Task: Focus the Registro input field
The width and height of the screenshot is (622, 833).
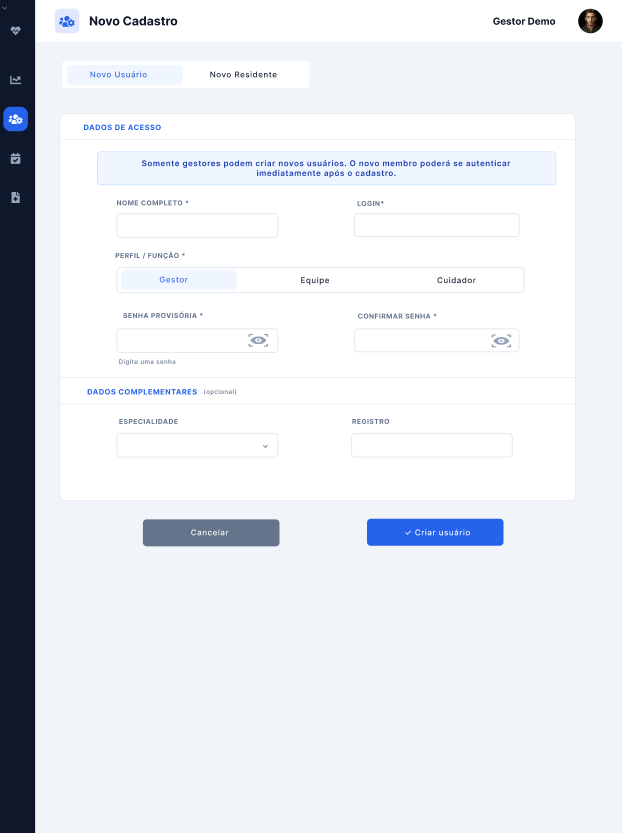Action: [432, 445]
